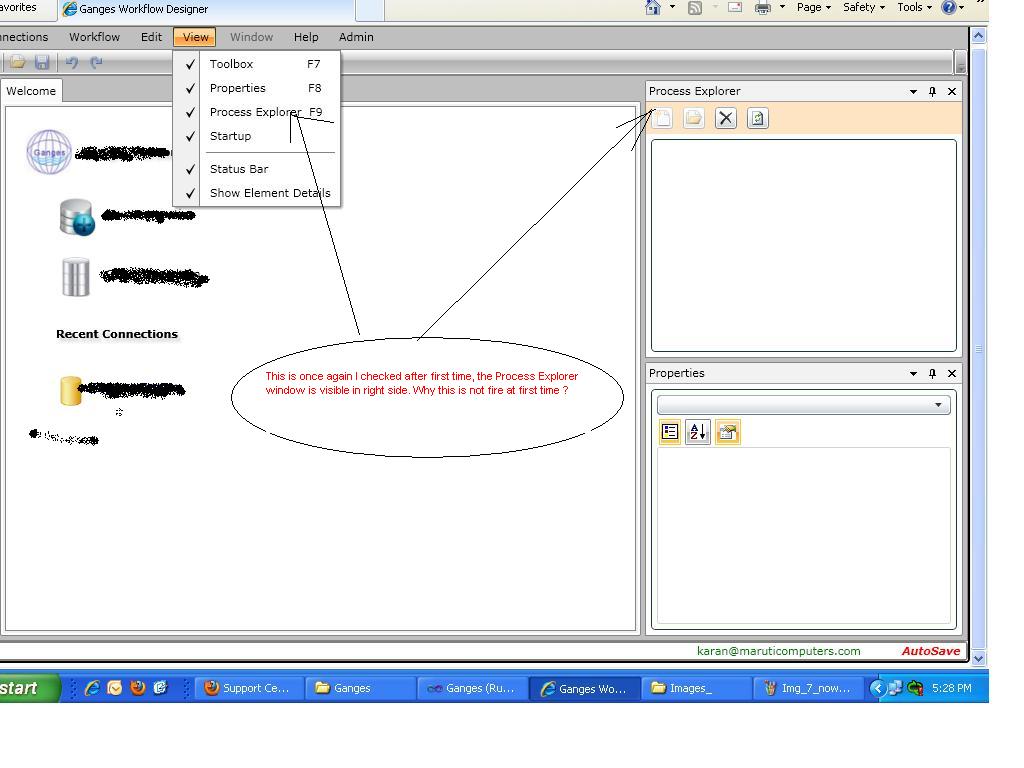Toggle Properties F8 checked menu item
The image size is (1024, 768).
[257, 88]
